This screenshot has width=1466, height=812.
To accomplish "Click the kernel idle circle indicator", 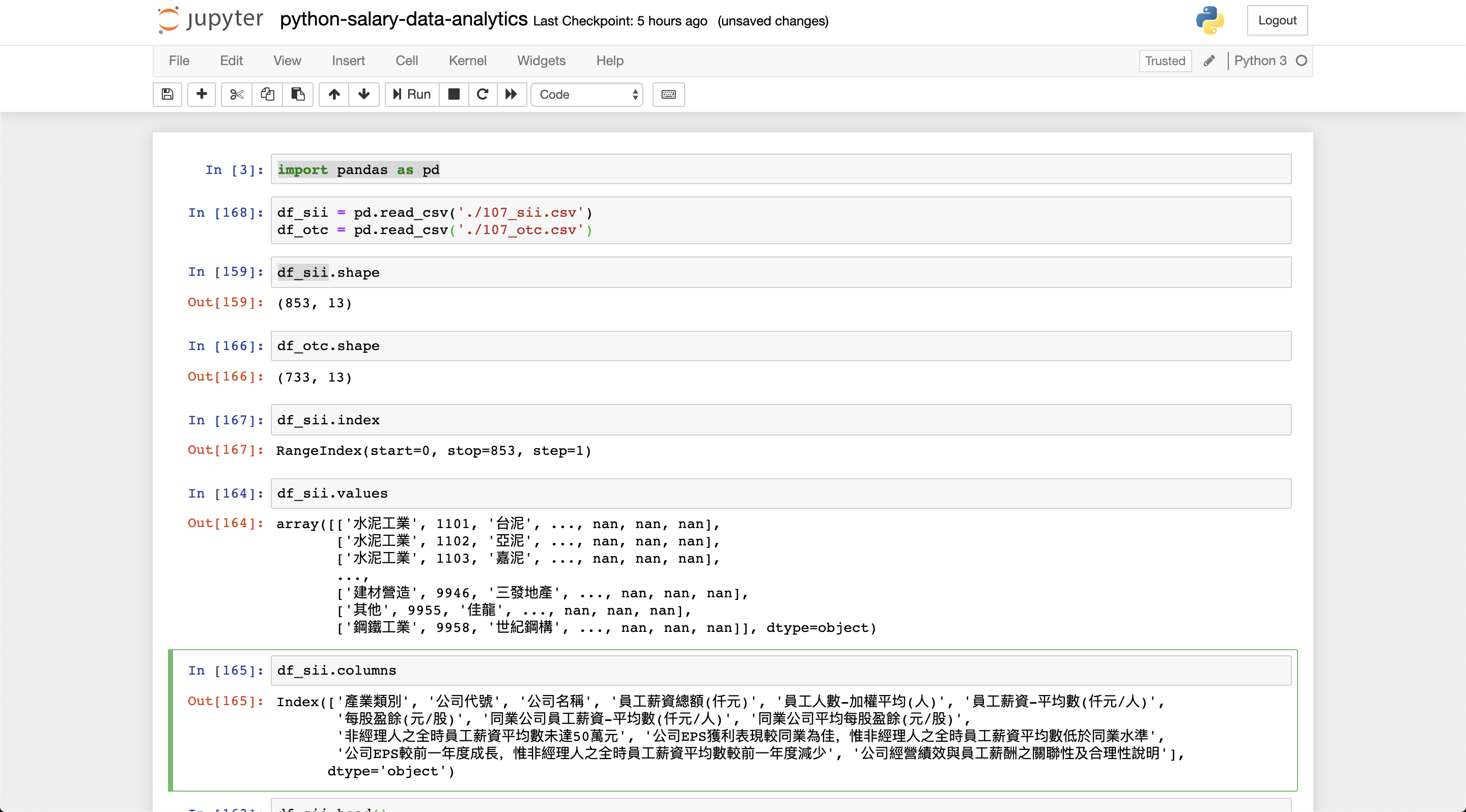I will pyautogui.click(x=1302, y=61).
